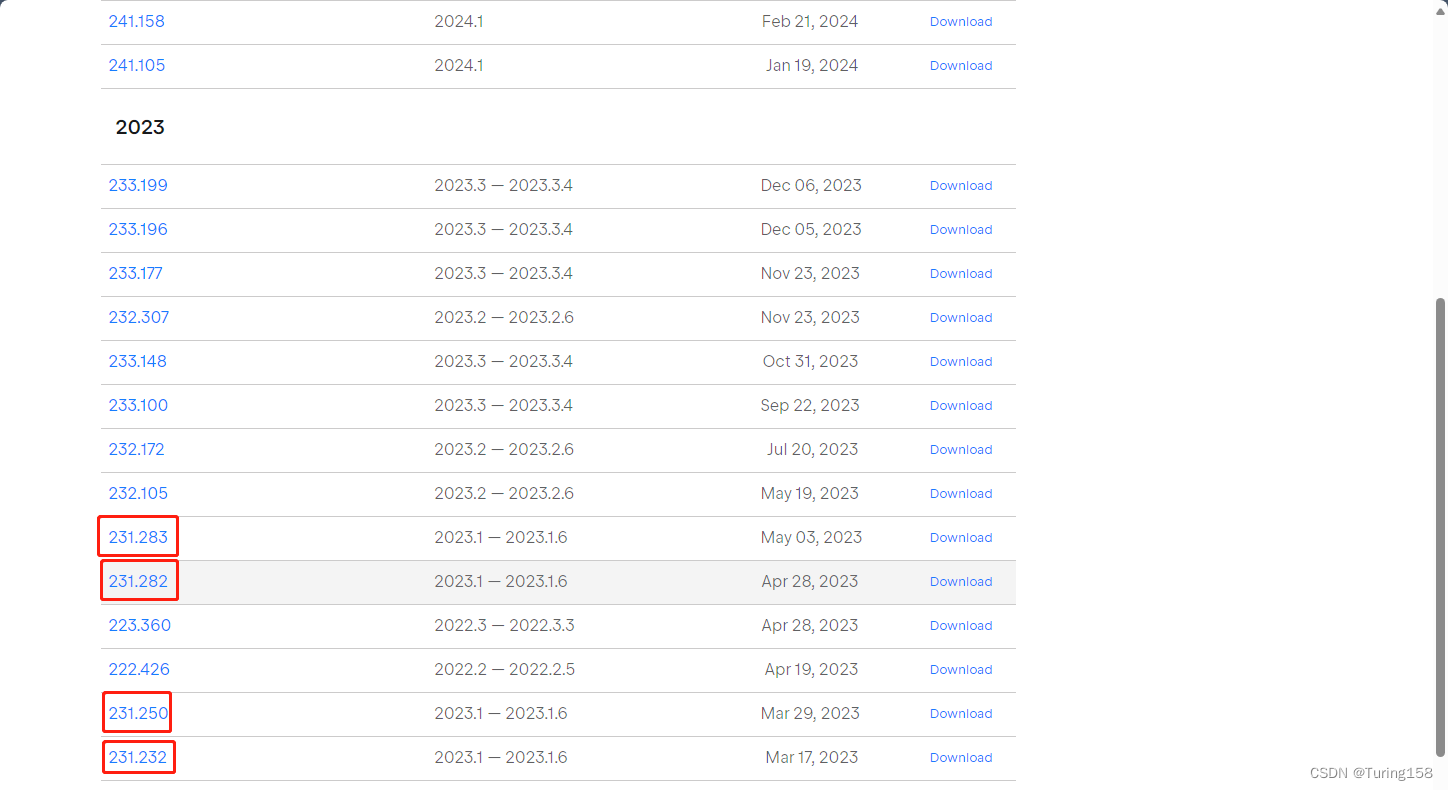
Task: Select compatibility text for version 232.172
Action: (x=504, y=449)
